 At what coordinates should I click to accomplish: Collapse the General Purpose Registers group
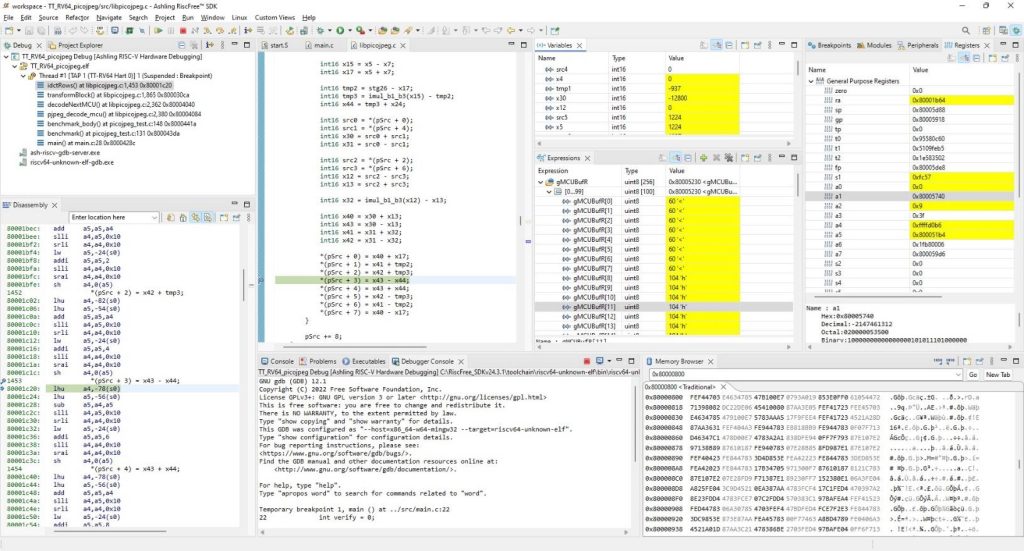point(811,81)
